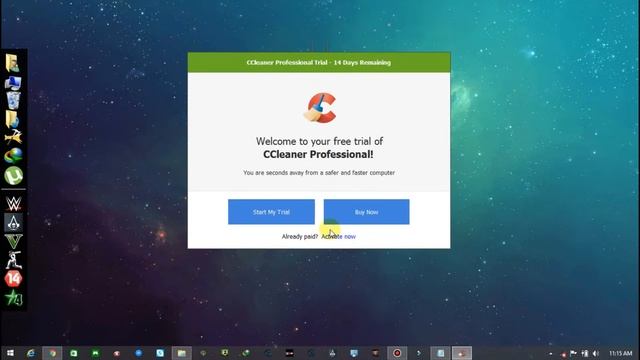The image size is (640, 360).
Task: Launch the green star 4 game shortcut
Action: (13, 298)
